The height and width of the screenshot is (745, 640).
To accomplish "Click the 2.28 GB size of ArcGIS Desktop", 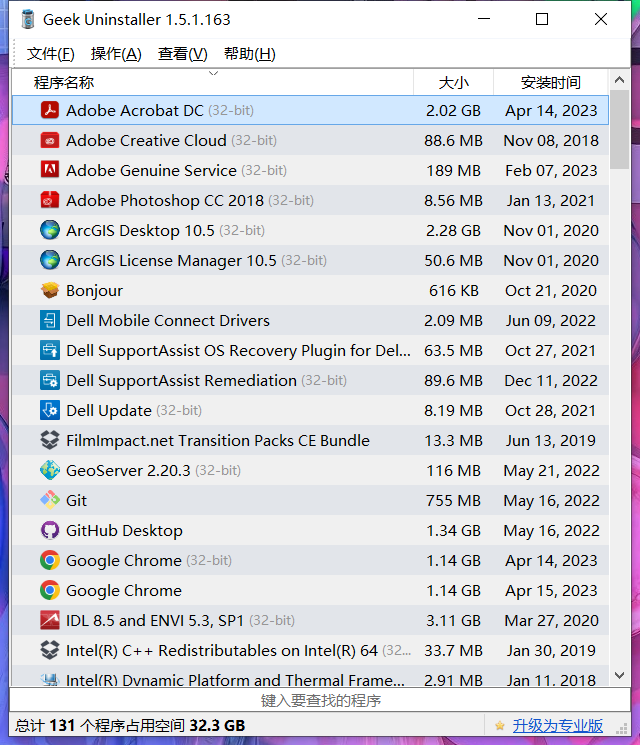I will 453,230.
